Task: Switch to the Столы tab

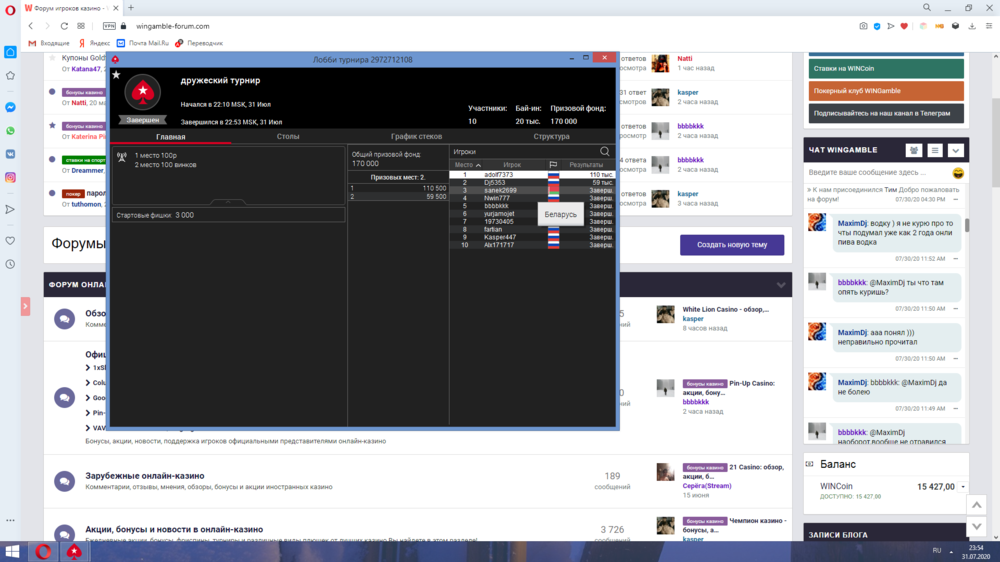Action: [288, 136]
